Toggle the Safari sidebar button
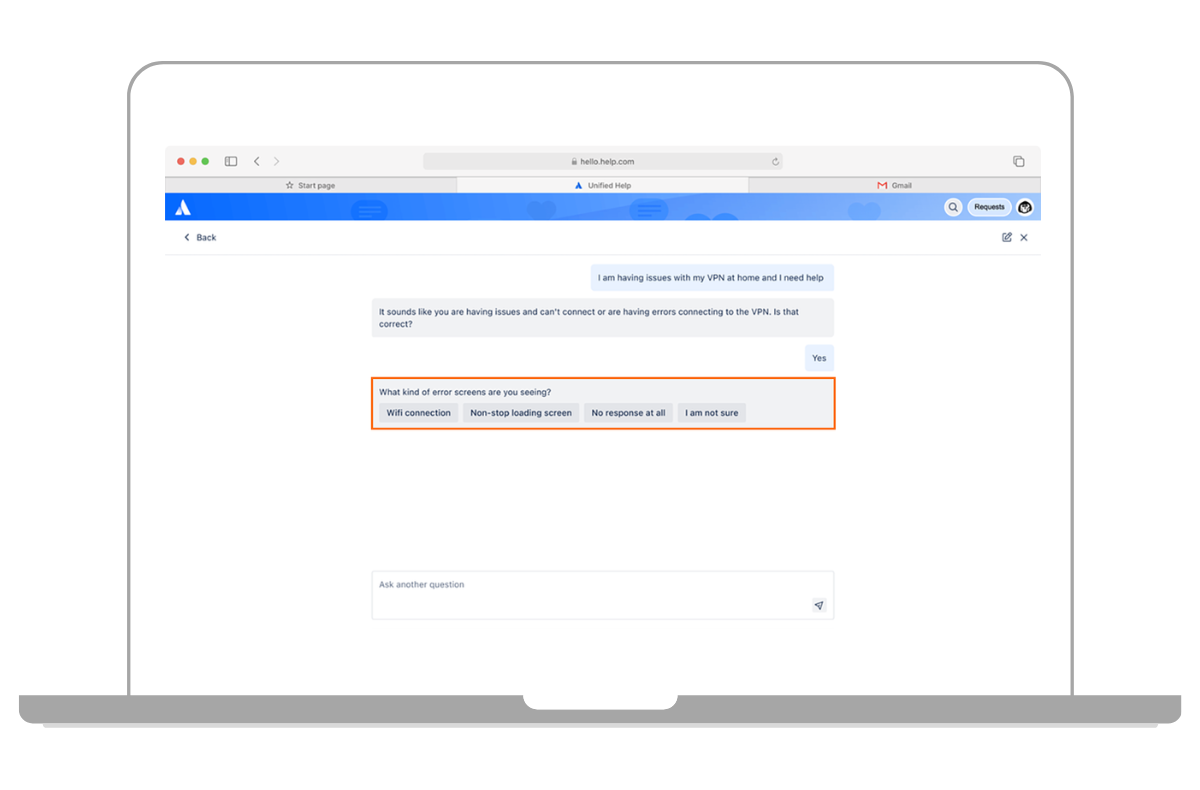 click(x=231, y=161)
